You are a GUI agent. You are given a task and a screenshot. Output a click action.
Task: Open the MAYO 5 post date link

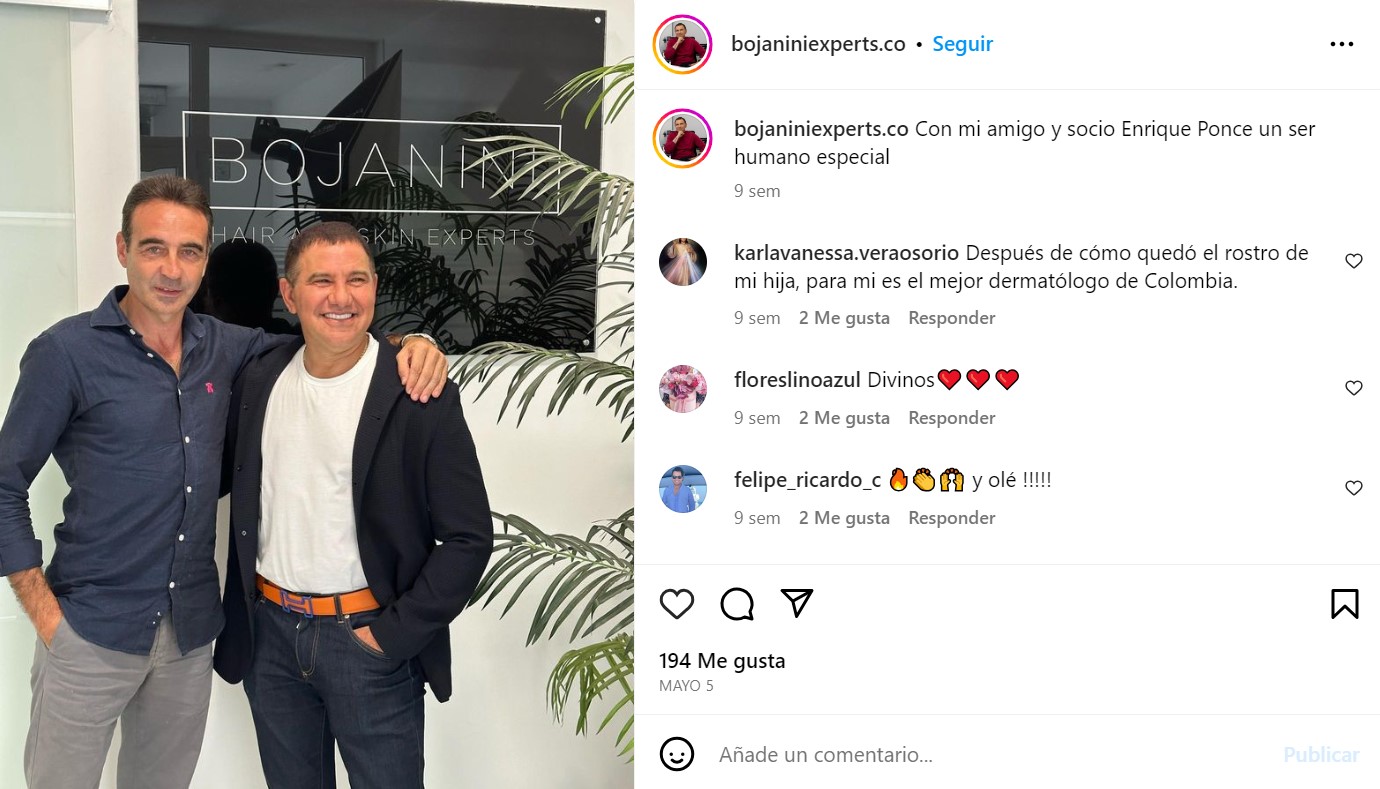686,686
